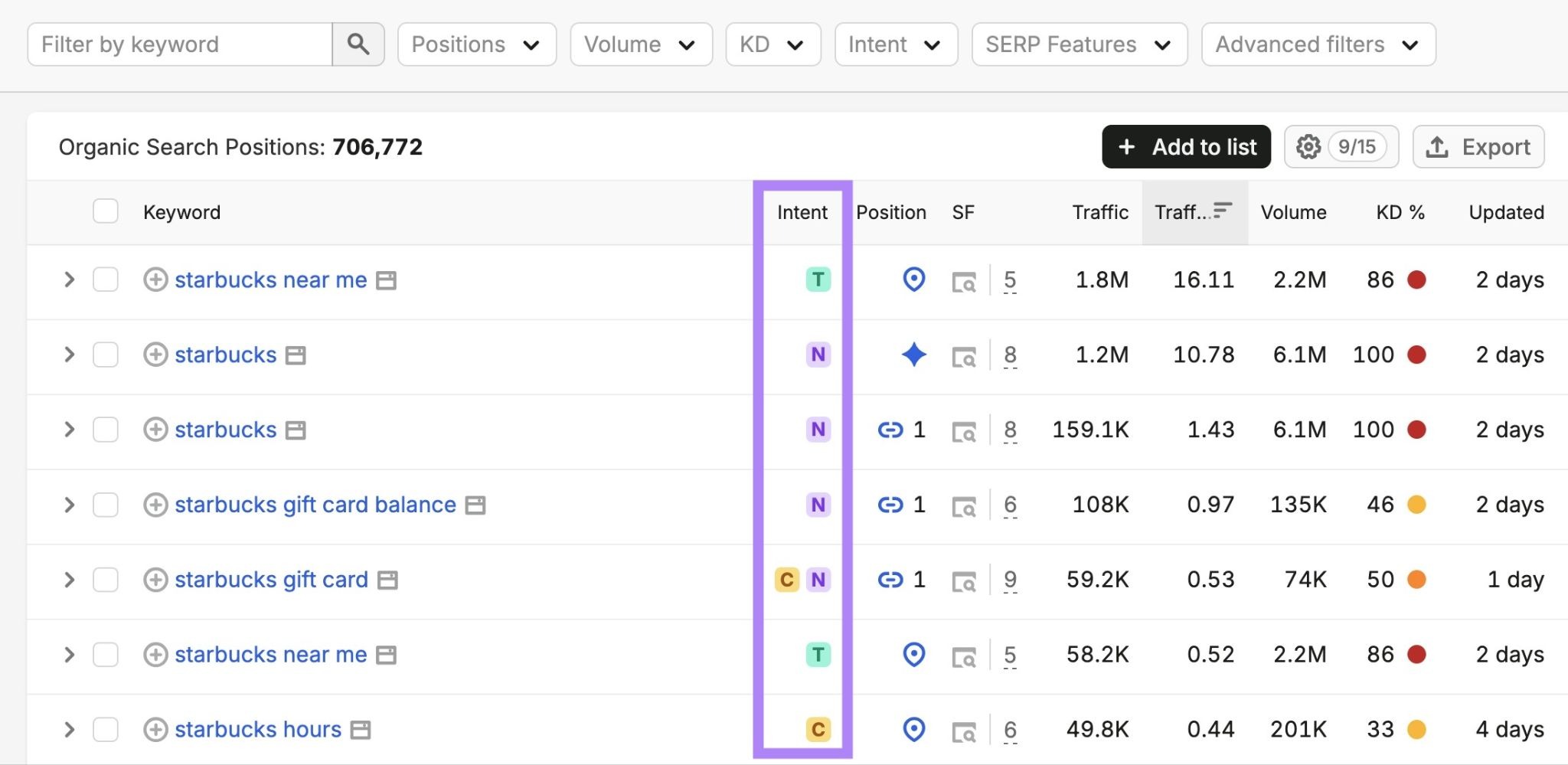The image size is (1568, 765).
Task: Click the Transactional T badge in 1.8M traffic row
Action: pos(818,280)
